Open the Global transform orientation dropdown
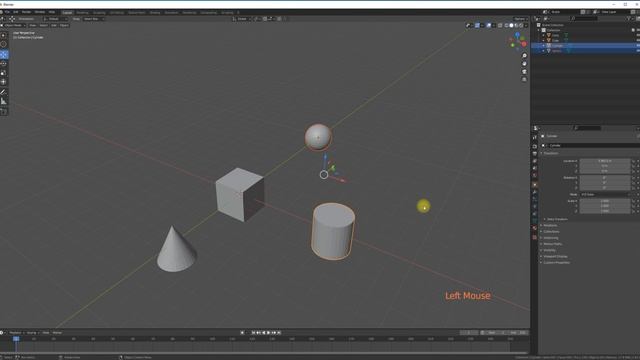Viewport: 640px width, 360px height. (x=241, y=19)
